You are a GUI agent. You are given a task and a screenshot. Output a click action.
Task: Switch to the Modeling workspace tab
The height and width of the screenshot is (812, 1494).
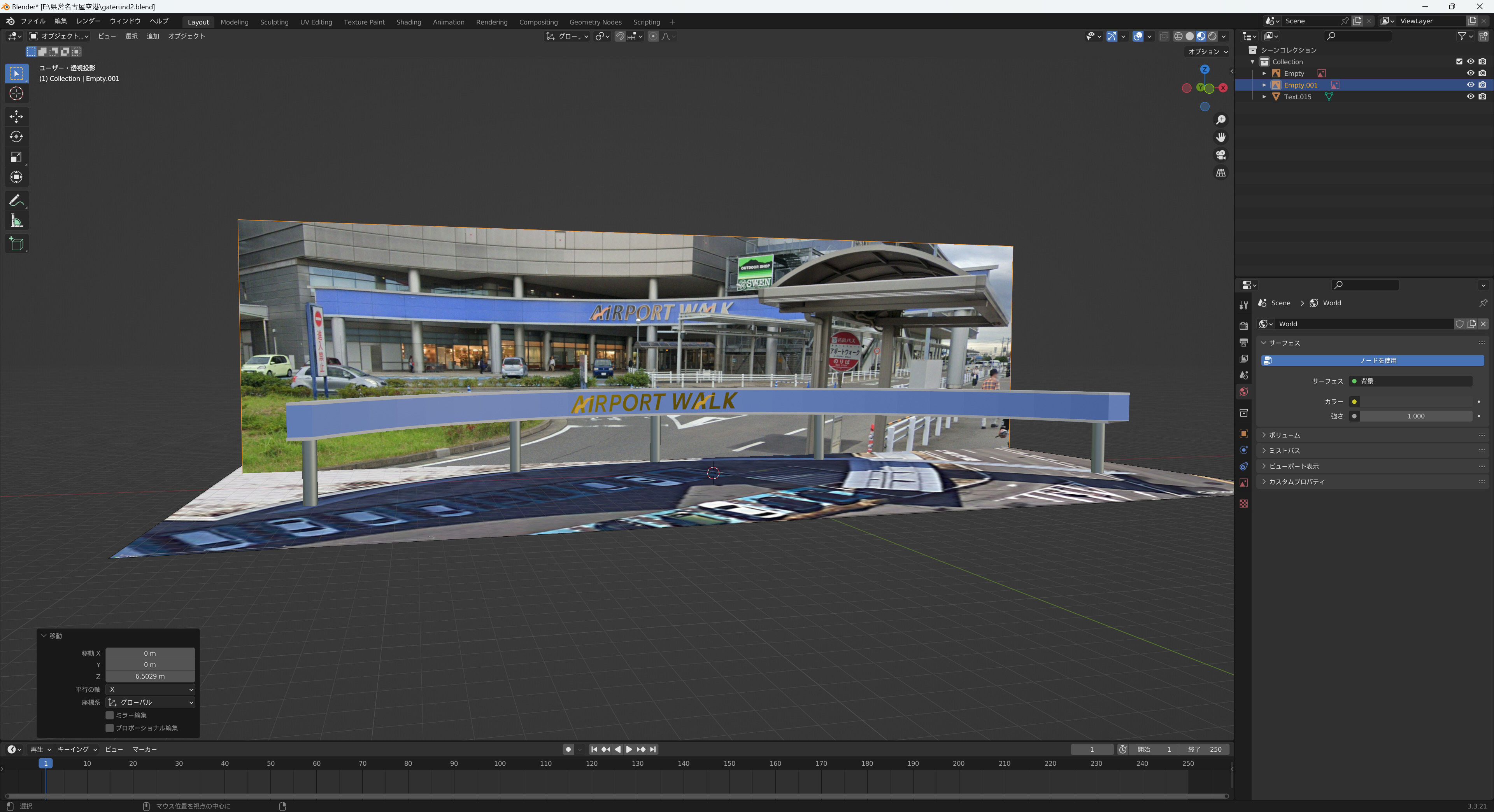click(x=234, y=22)
